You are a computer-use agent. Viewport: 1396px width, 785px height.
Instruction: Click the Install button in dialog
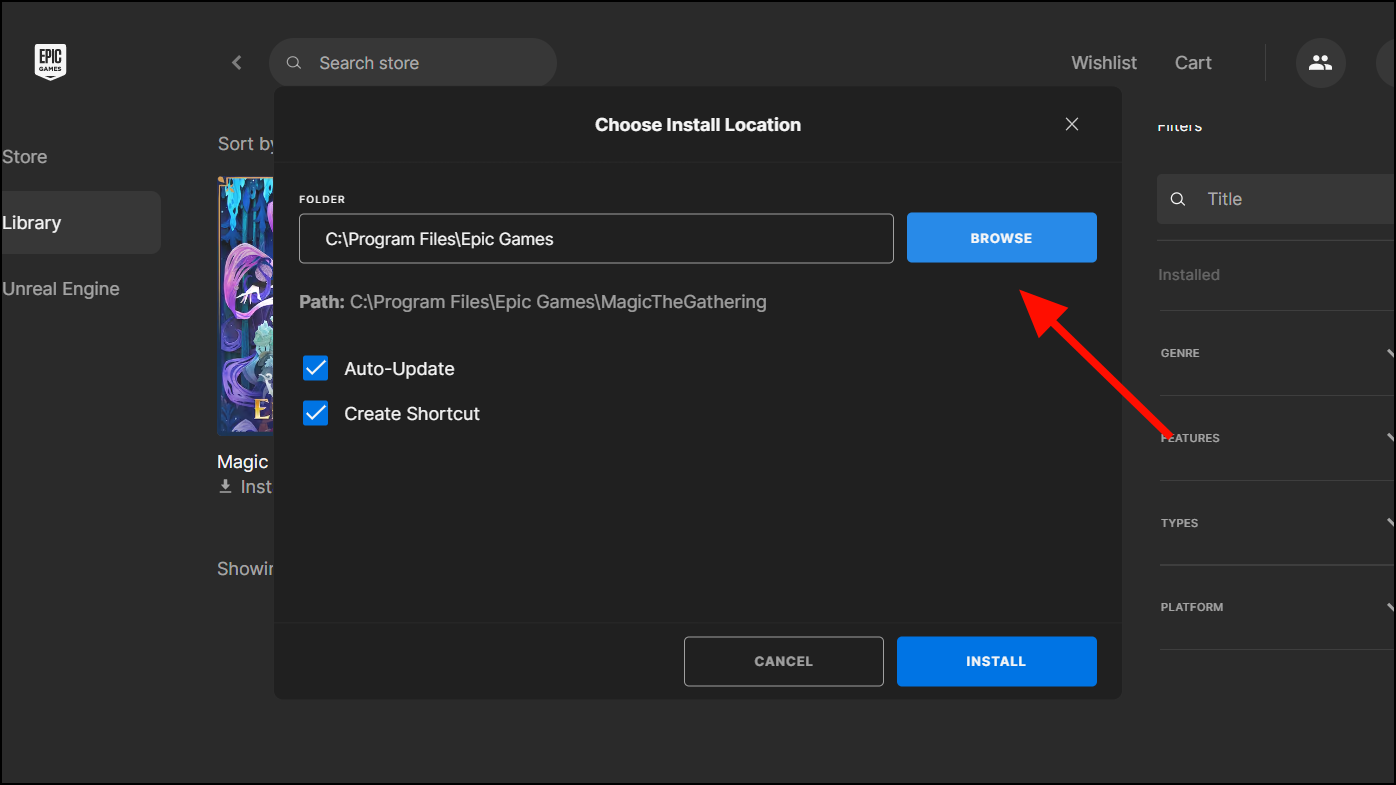(x=997, y=661)
